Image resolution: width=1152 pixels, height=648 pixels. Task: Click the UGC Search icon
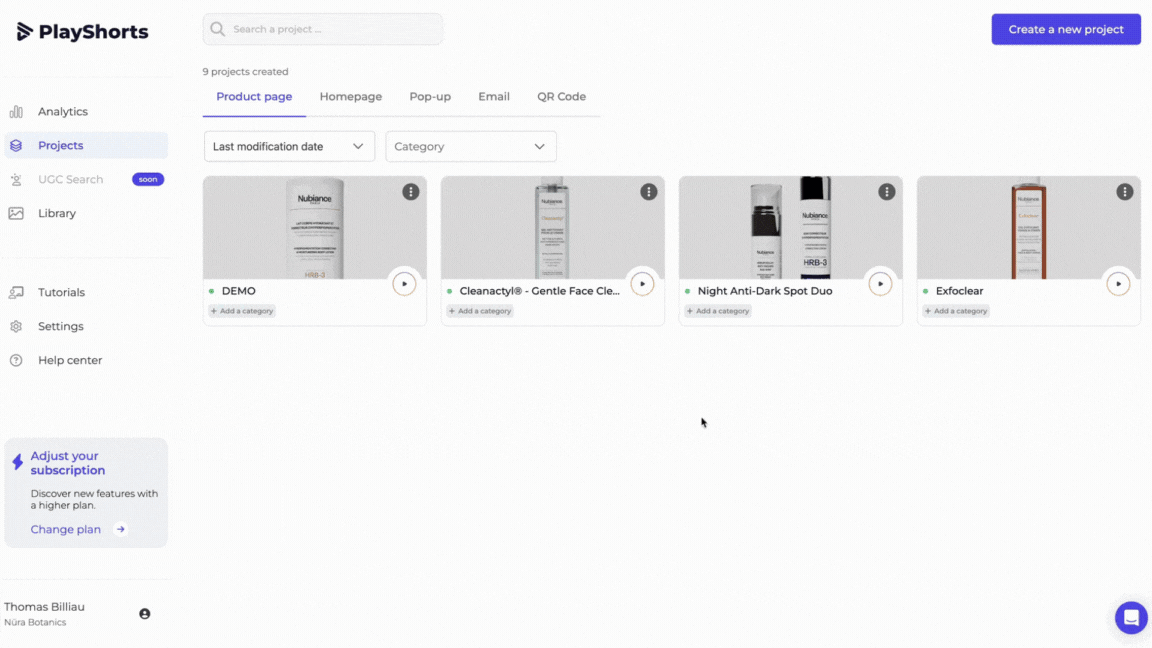[16, 179]
